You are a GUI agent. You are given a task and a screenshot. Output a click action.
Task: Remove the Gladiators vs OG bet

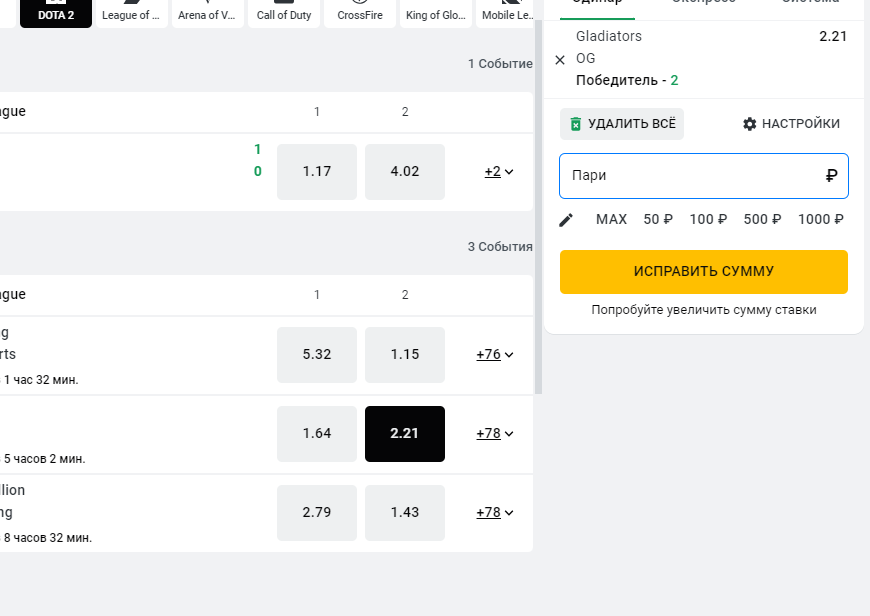coord(560,60)
